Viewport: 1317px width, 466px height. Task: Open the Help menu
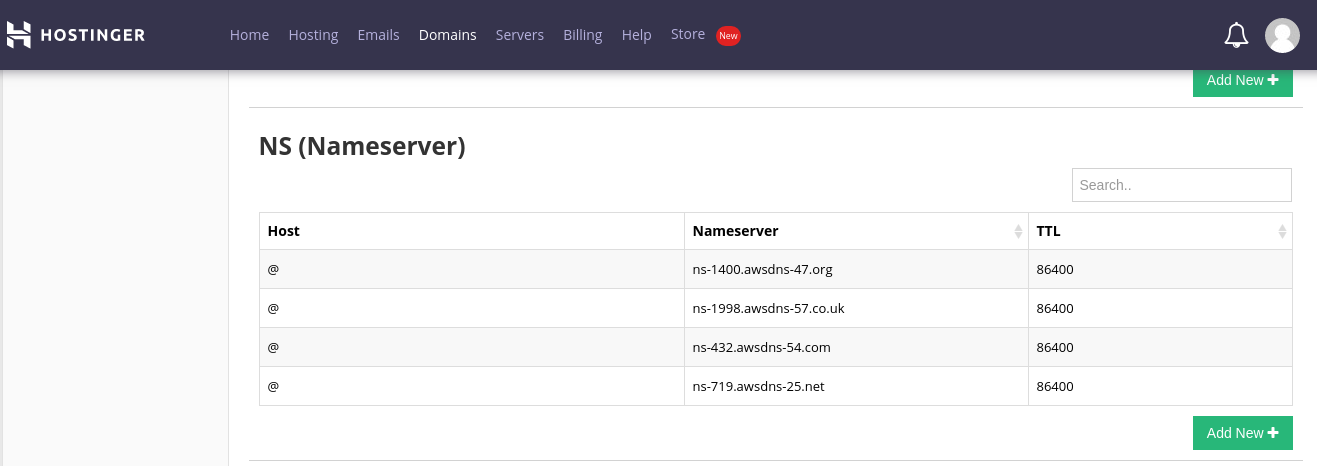point(636,35)
